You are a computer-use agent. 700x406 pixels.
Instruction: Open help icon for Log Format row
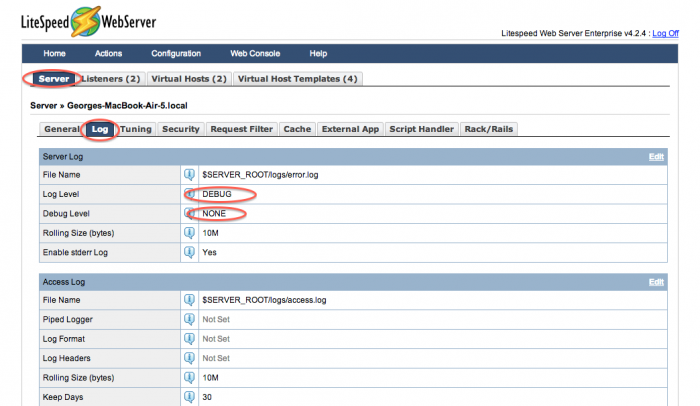pyautogui.click(x=189, y=339)
